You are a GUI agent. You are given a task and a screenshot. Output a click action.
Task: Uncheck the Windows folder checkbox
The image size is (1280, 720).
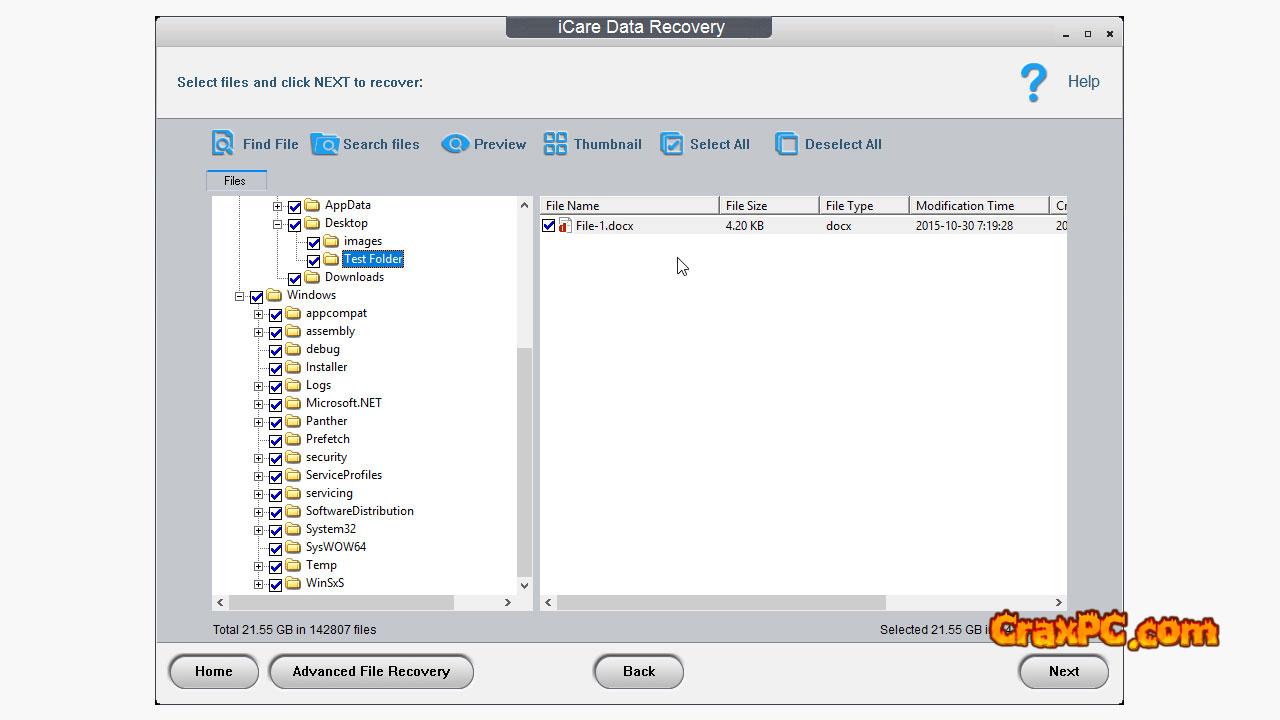[x=257, y=296]
